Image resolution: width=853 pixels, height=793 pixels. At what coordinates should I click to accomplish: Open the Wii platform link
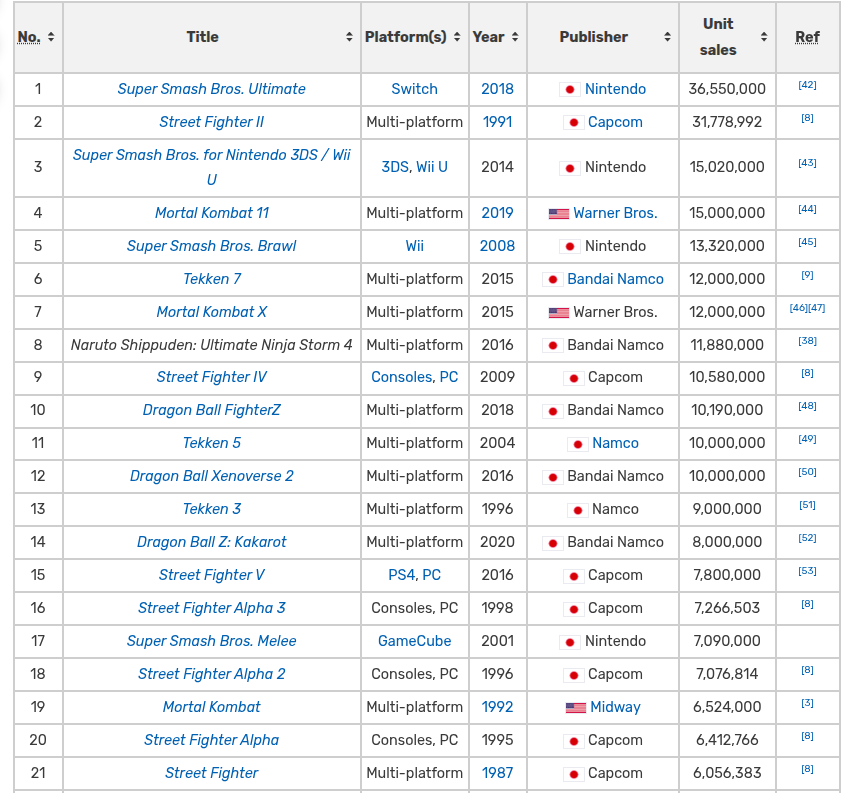[415, 246]
